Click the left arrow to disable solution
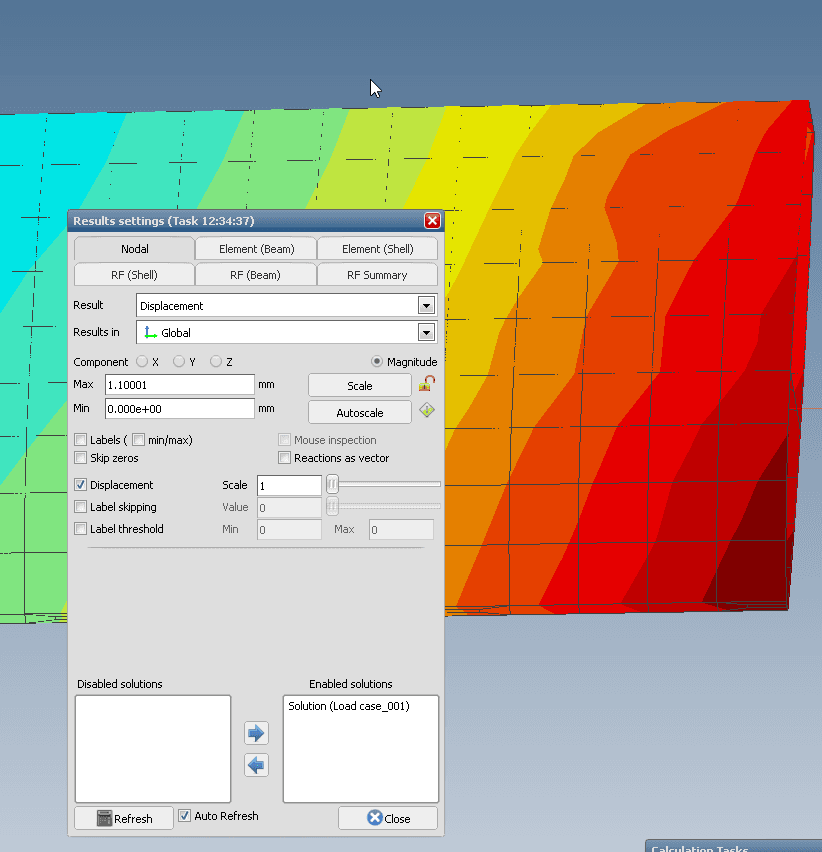 [256, 765]
